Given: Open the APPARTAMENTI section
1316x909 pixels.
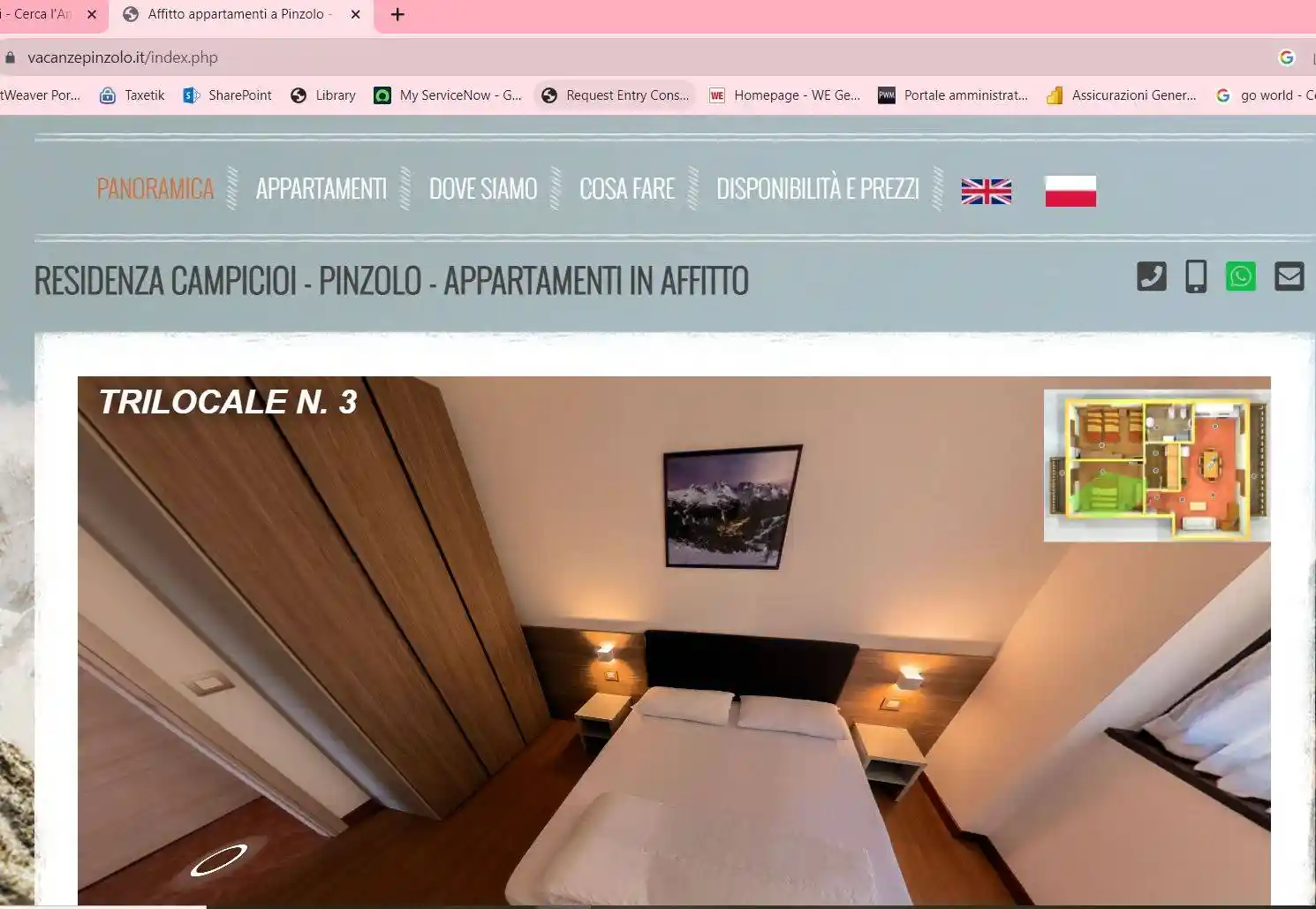Looking at the screenshot, I should coord(321,188).
